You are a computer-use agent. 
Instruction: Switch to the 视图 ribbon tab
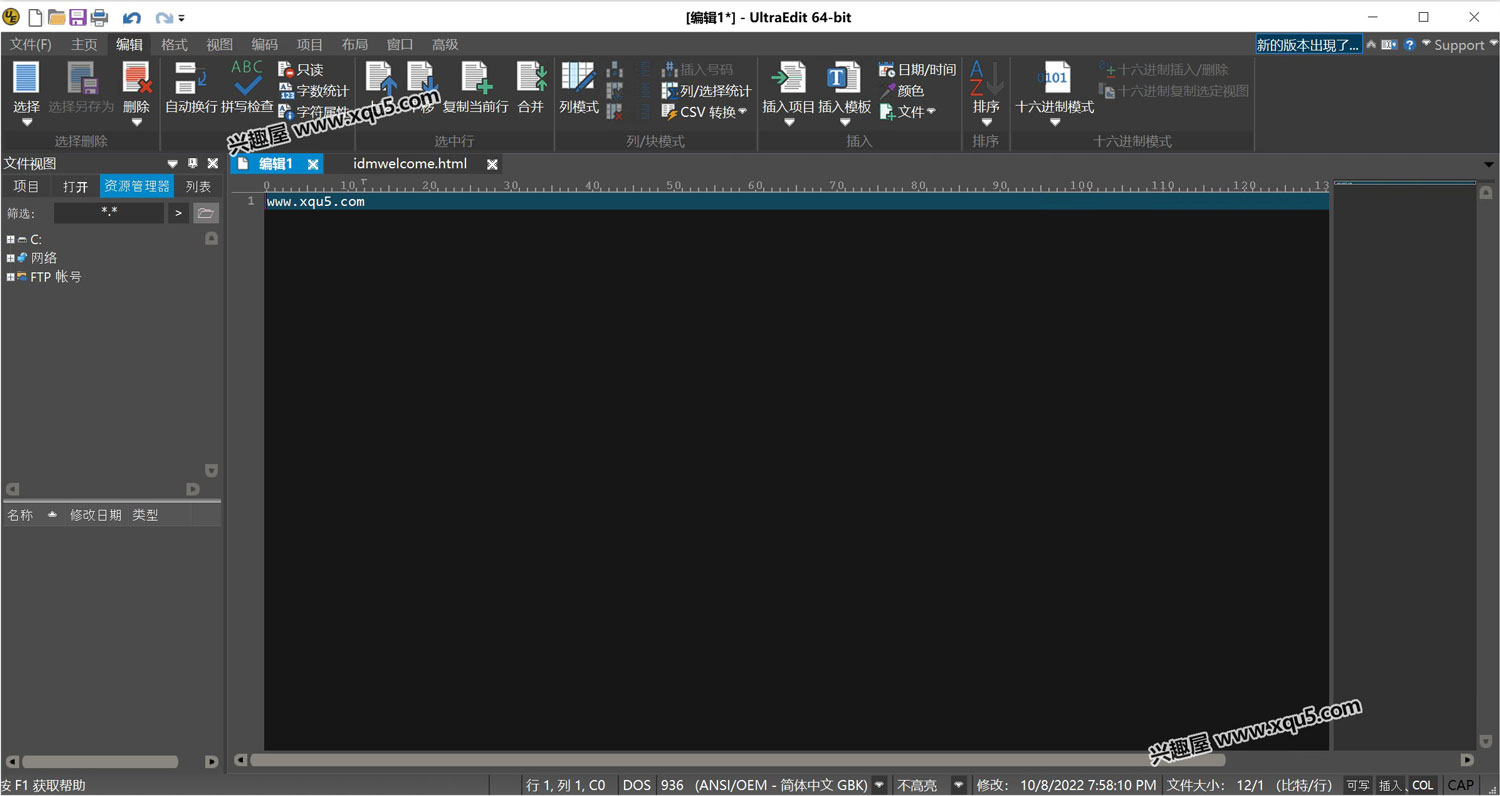click(x=219, y=45)
